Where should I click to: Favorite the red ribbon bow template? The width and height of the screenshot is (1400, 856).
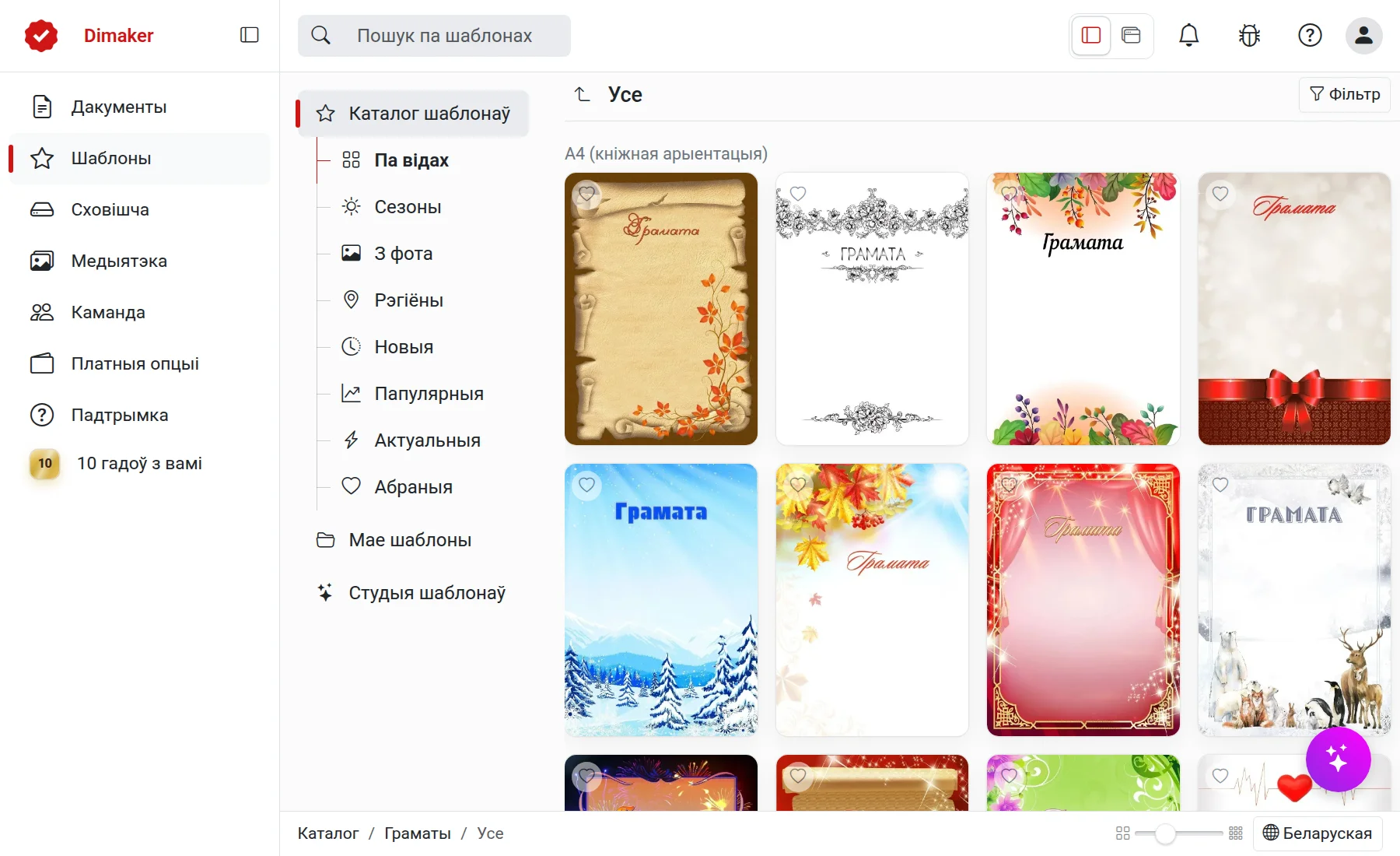1220,193
